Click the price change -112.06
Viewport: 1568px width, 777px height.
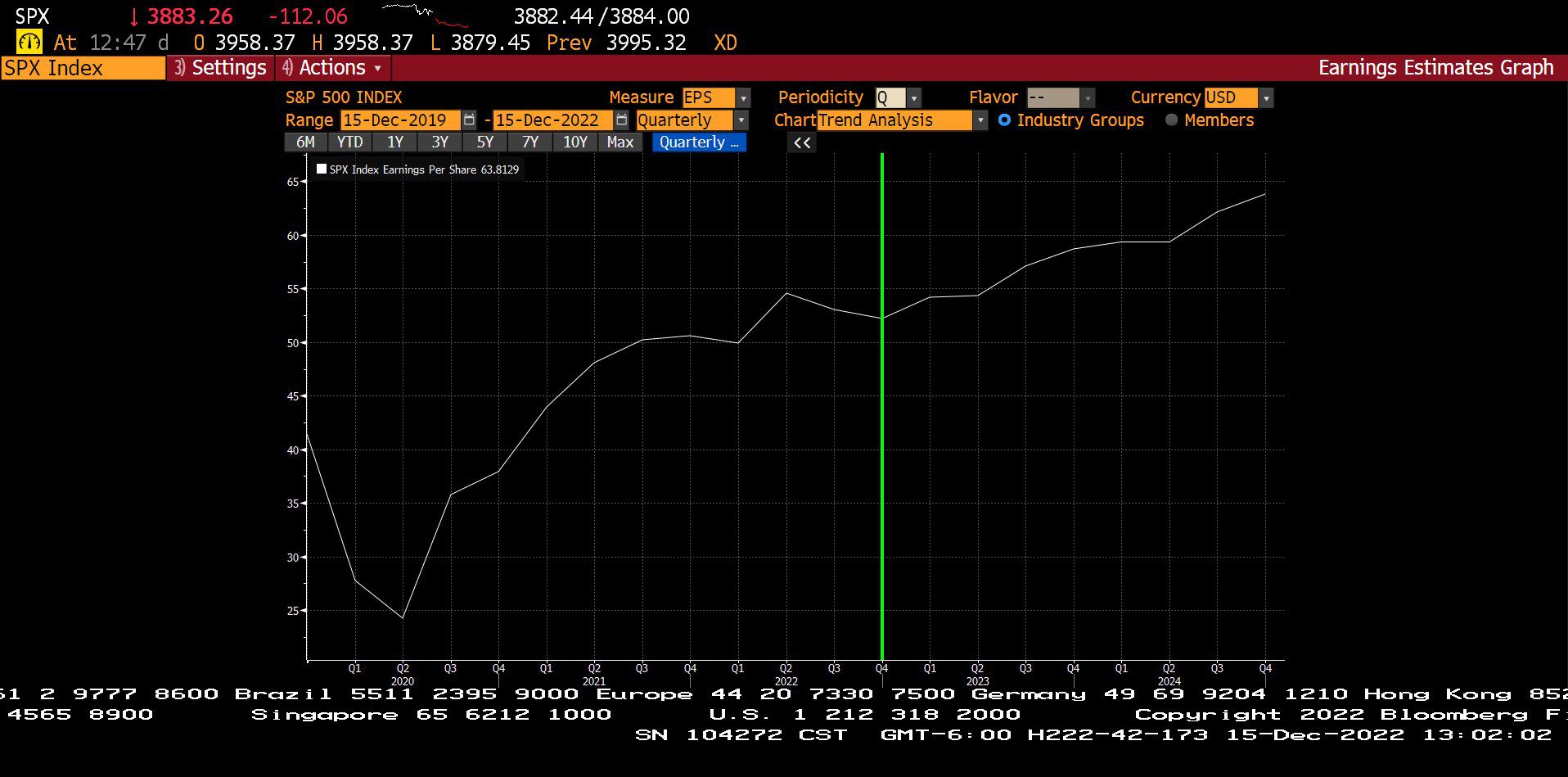(308, 16)
